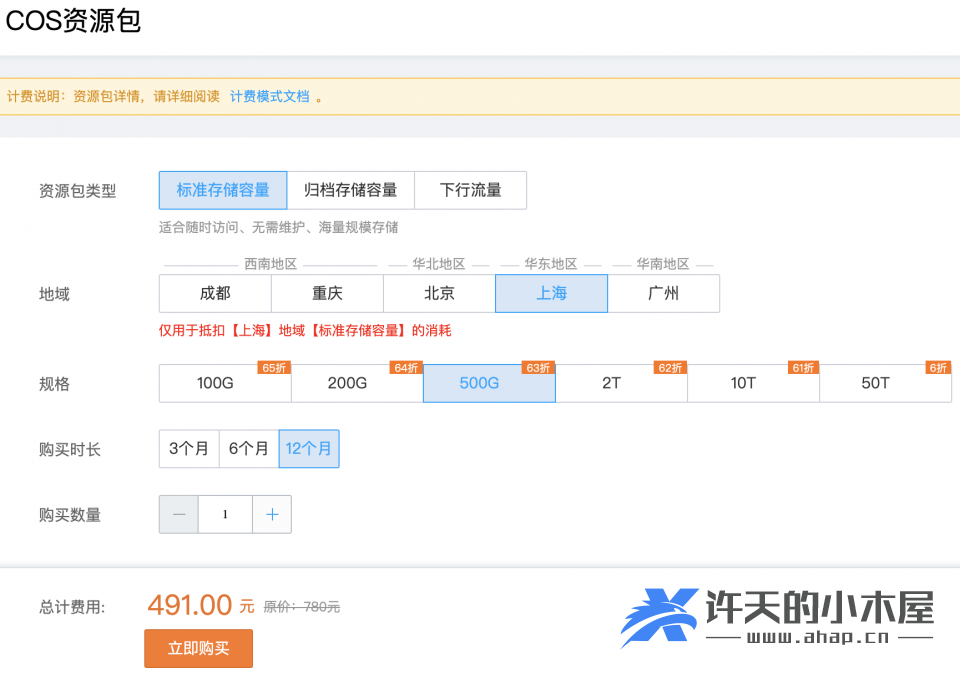Screen dimensions: 960x678
Task: Click the 原价: 780元 original price text
Action: (302, 607)
